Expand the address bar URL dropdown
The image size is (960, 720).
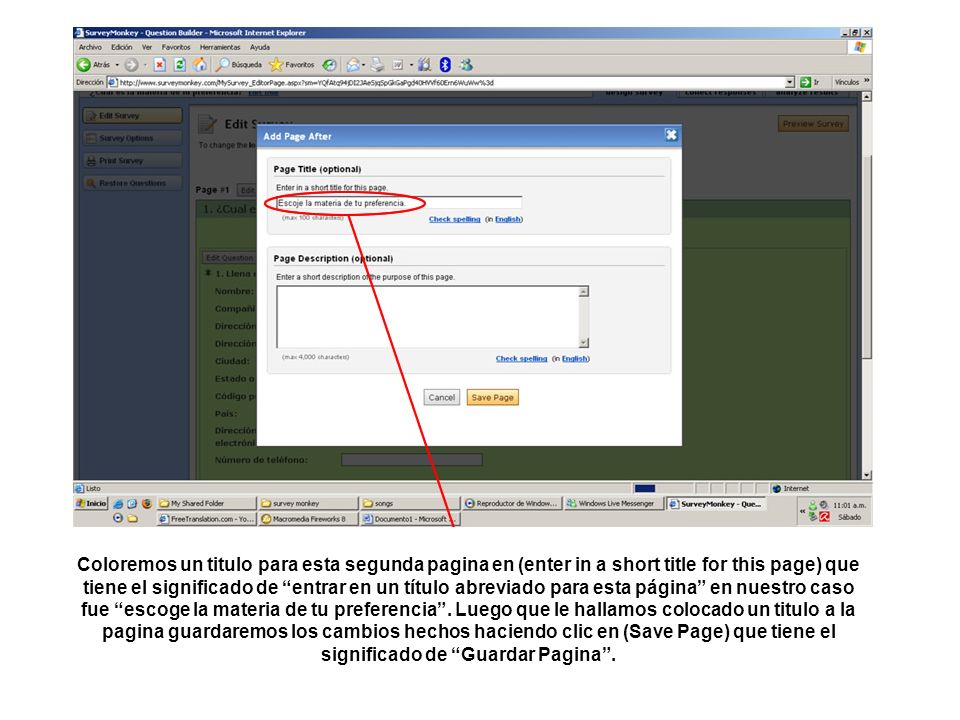(789, 82)
